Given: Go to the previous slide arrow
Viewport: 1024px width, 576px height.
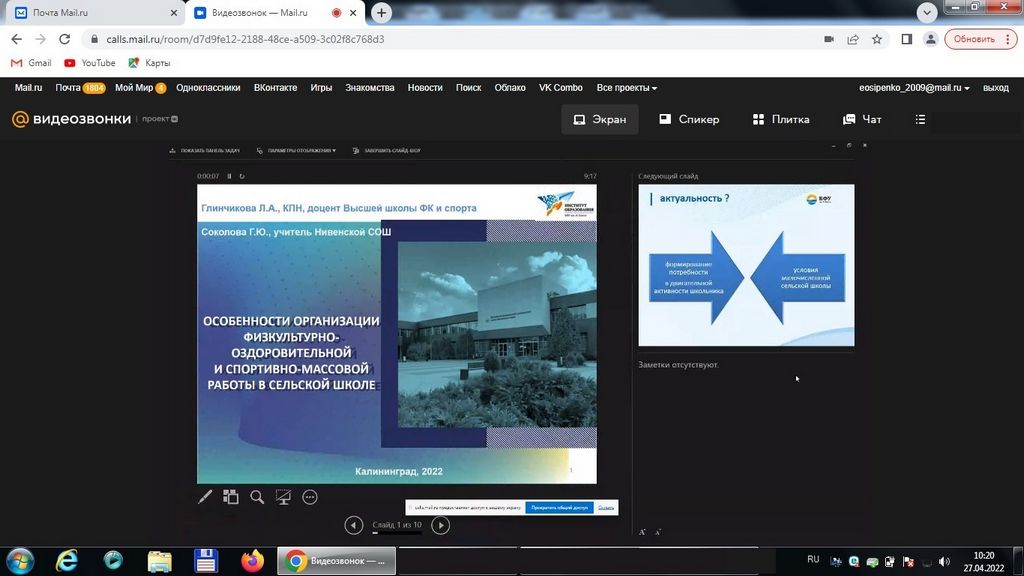Looking at the screenshot, I should point(353,525).
